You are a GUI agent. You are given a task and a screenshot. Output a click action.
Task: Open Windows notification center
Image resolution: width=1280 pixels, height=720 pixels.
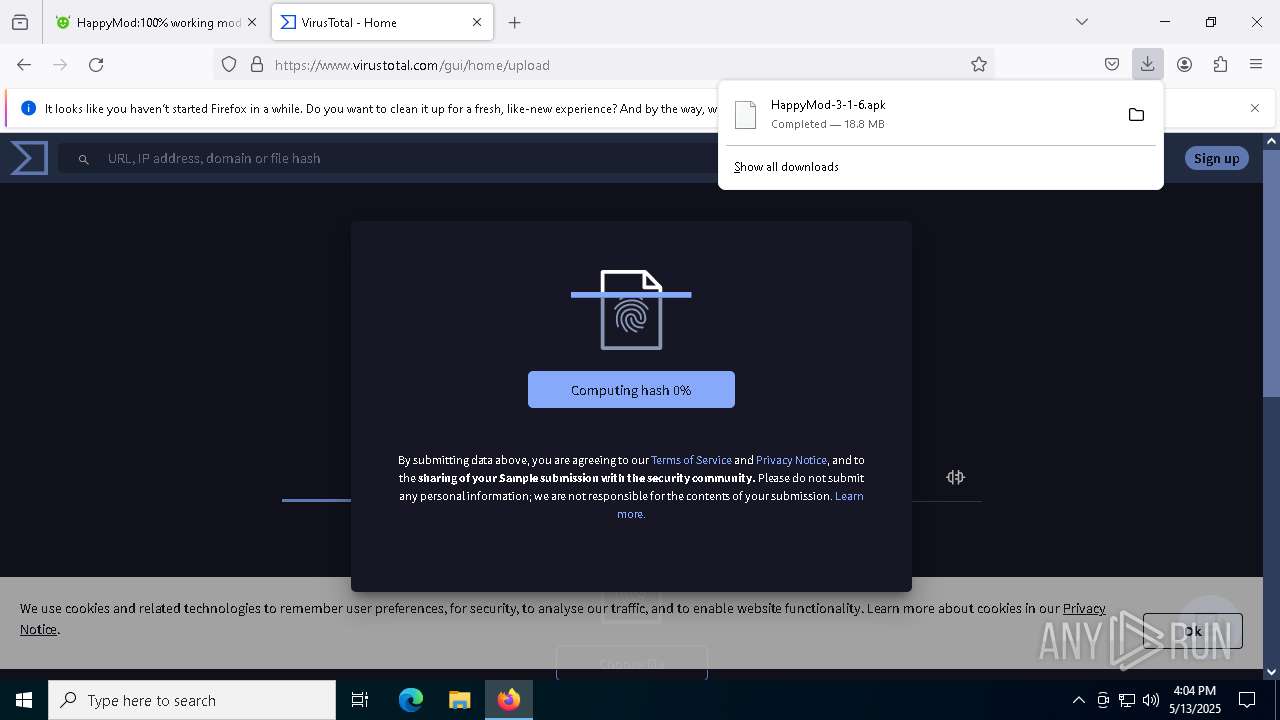pos(1247,700)
